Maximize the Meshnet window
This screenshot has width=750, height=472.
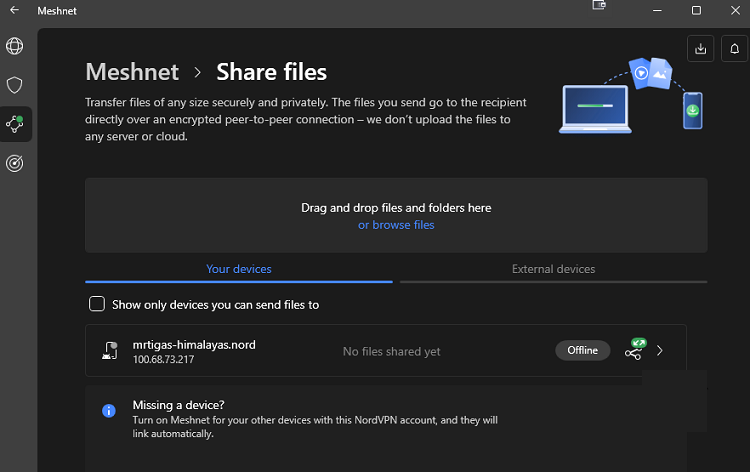696,11
